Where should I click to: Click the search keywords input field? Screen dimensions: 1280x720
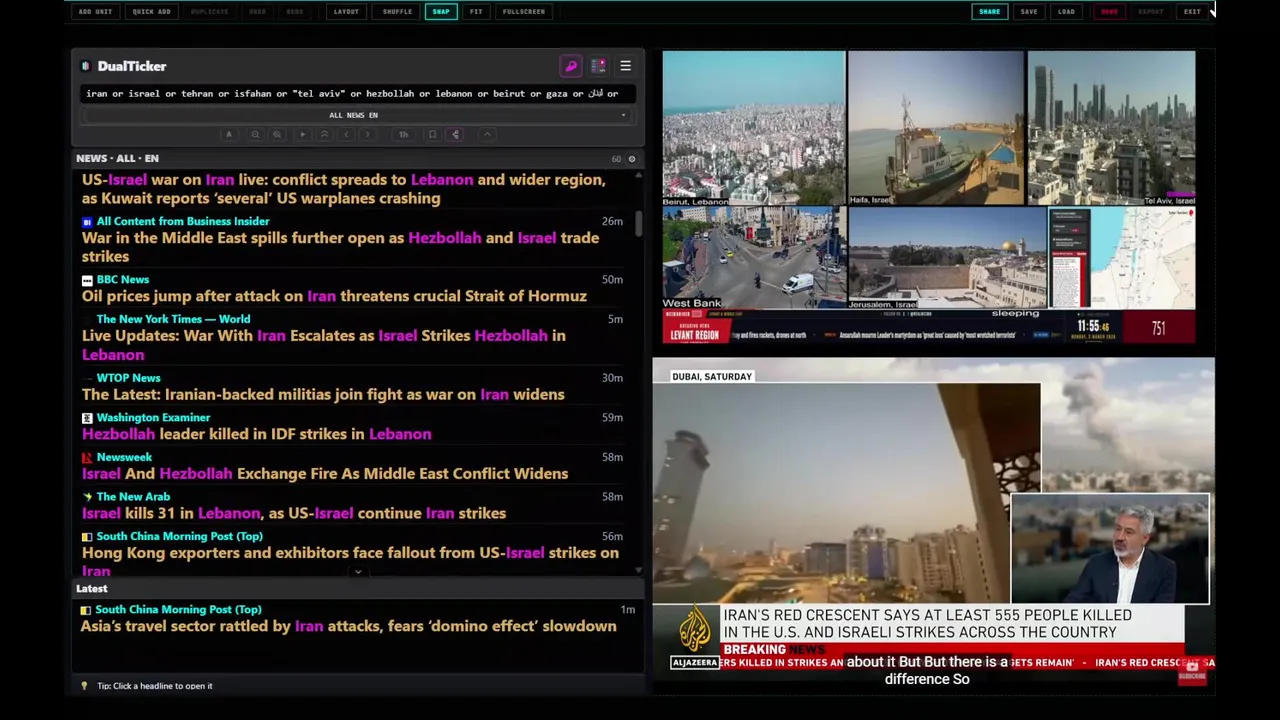pyautogui.click(x=357, y=93)
